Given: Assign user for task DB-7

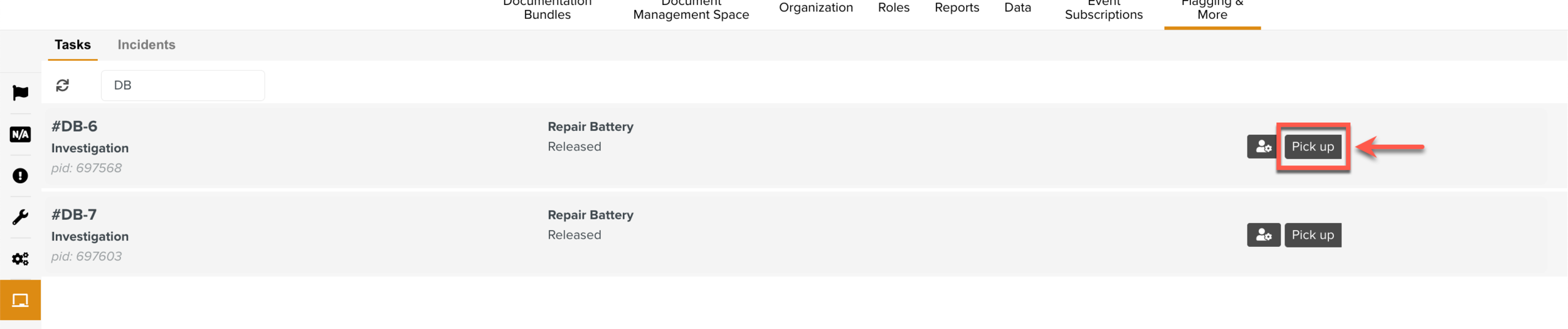Looking at the screenshot, I should point(1263,235).
